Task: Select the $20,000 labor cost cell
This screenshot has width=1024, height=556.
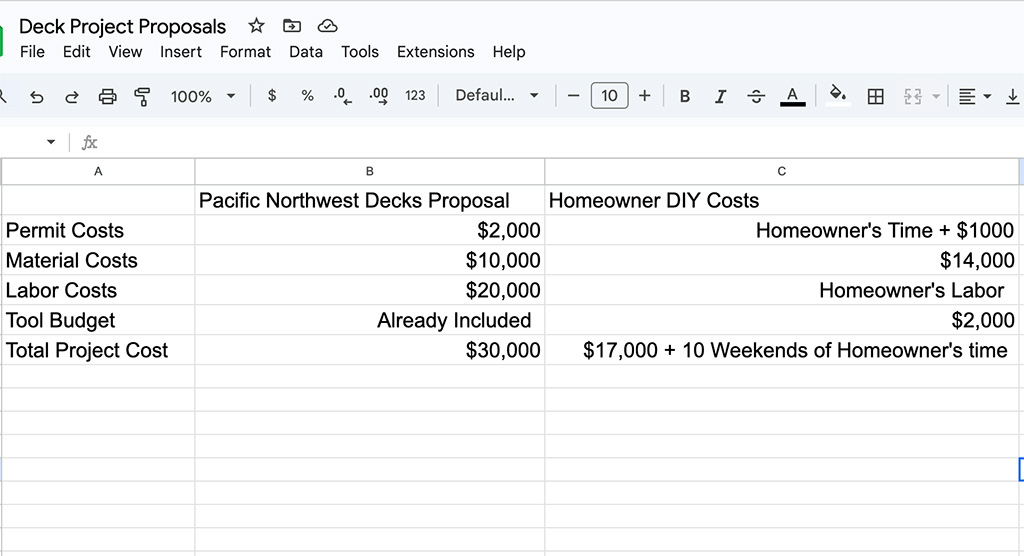Action: click(370, 290)
